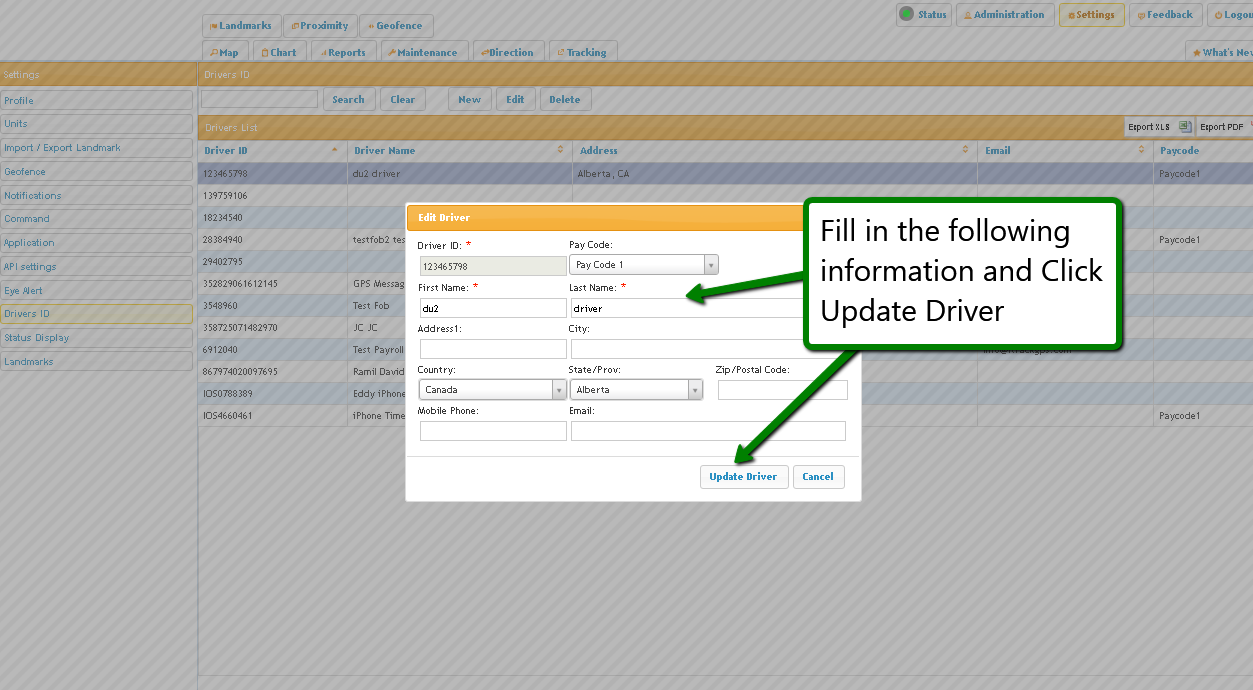1253x690 pixels.
Task: Select Notifications in settings sidebar
Action: click(x=96, y=195)
